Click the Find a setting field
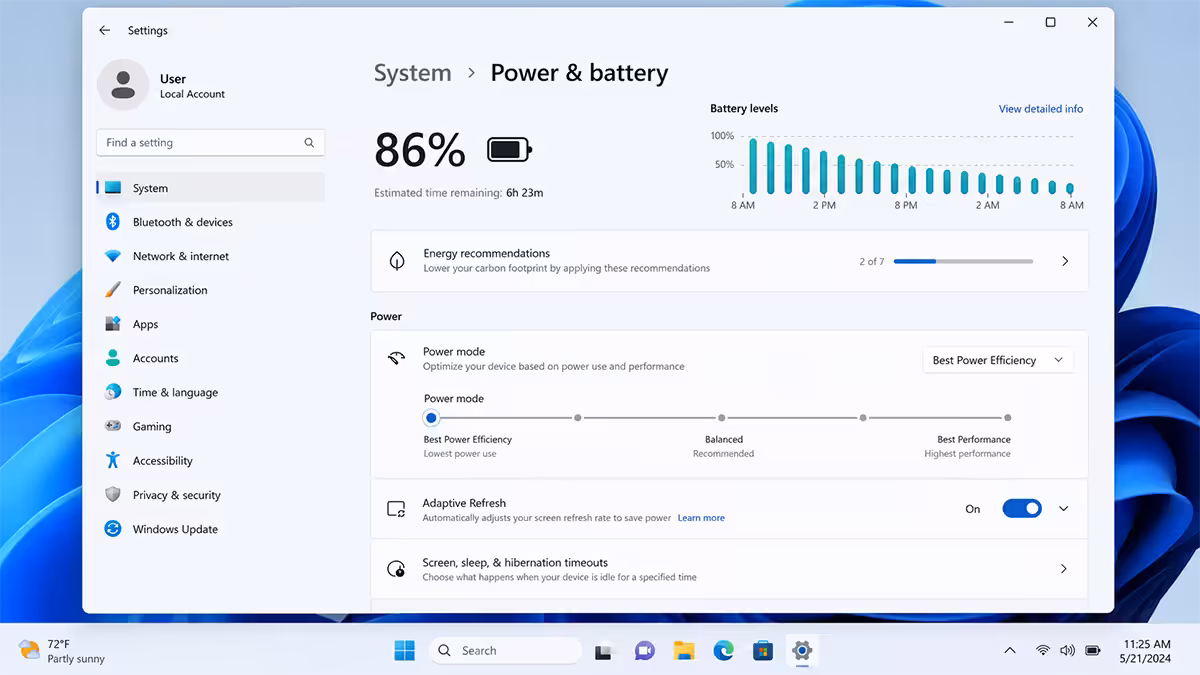Viewport: 1200px width, 675px height. coord(210,143)
